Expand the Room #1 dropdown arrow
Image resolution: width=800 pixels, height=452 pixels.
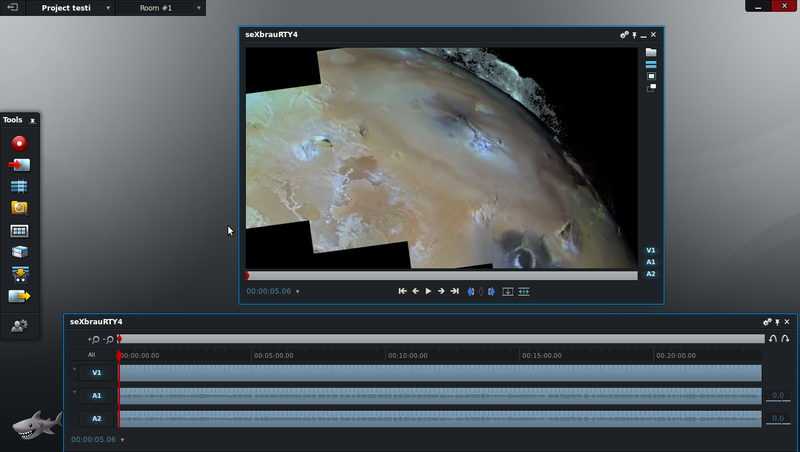pyautogui.click(x=198, y=8)
